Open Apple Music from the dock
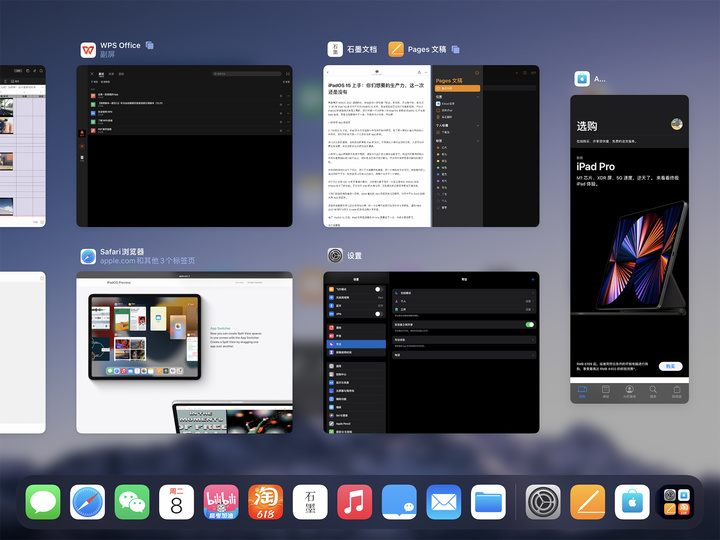This screenshot has height=540, width=720. coord(355,502)
